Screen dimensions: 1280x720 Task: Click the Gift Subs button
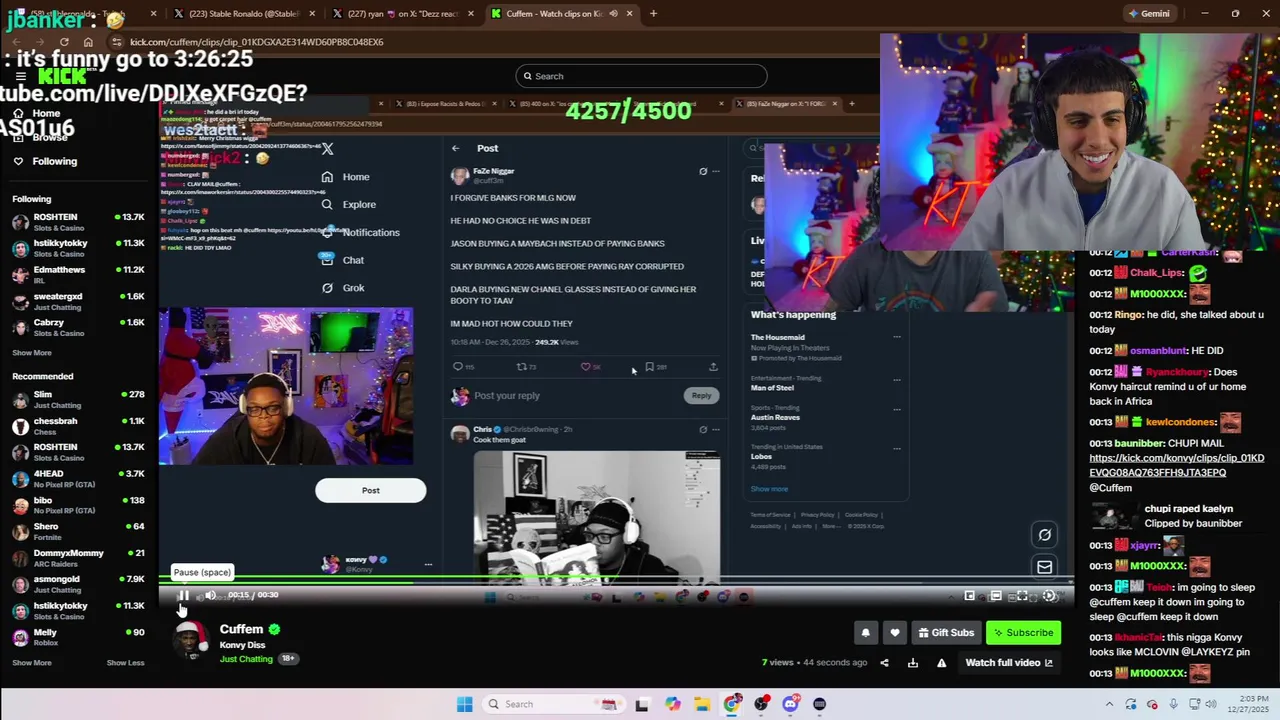[945, 632]
